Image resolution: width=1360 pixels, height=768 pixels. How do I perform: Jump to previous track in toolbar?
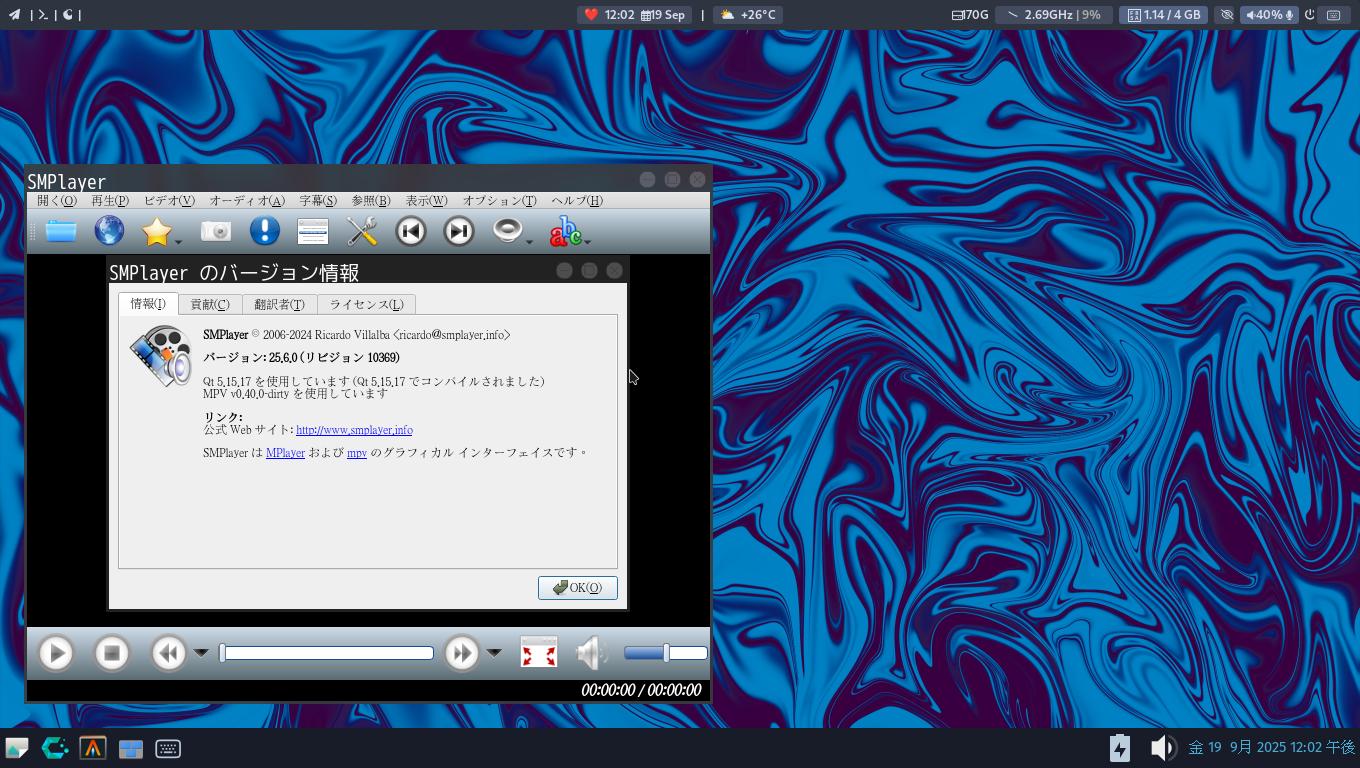(x=410, y=231)
